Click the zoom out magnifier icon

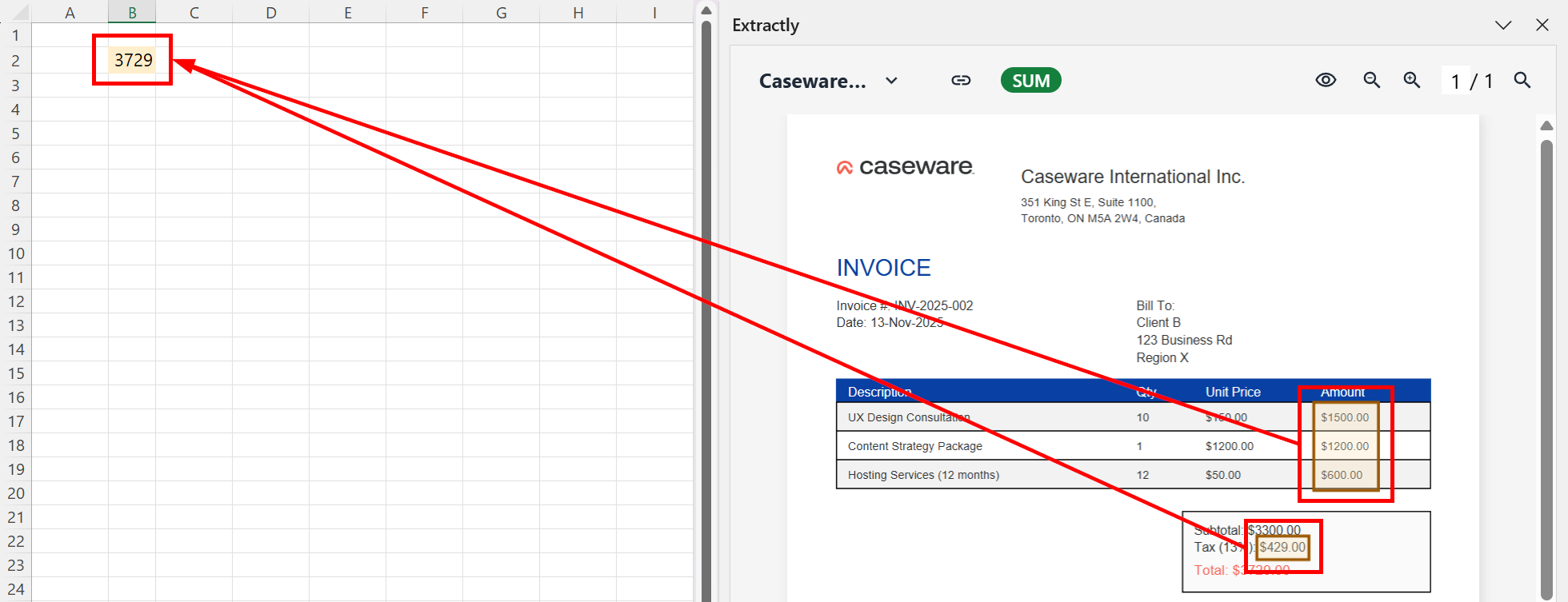pos(1371,81)
